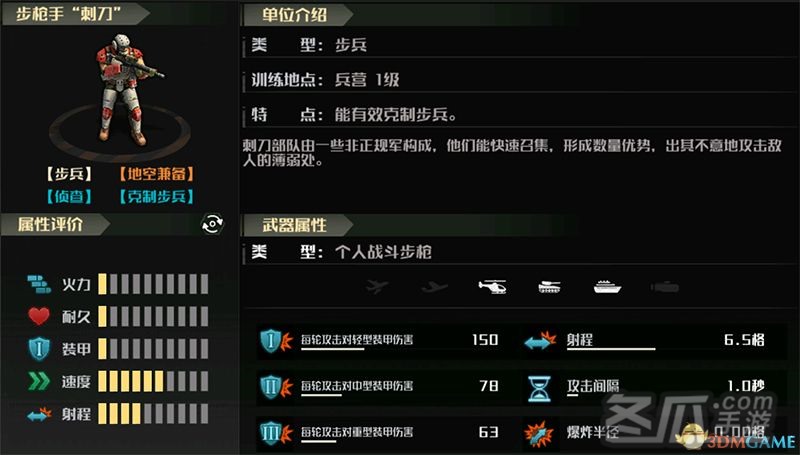Click the hourglass attack interval icon
Viewport: 800px width, 455px height.
540,388
